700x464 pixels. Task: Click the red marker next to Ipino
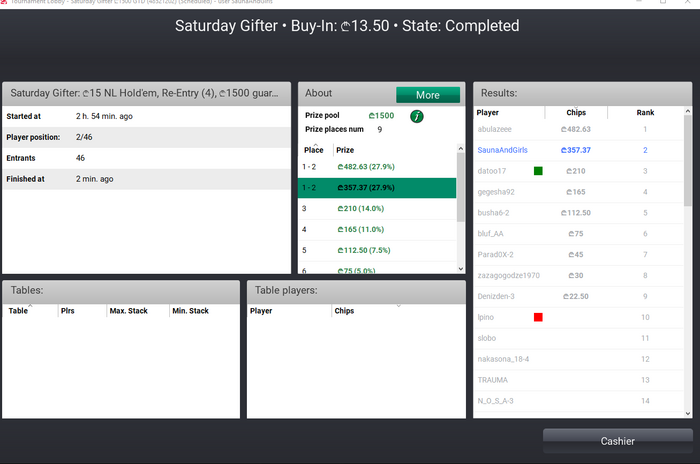tap(538, 317)
